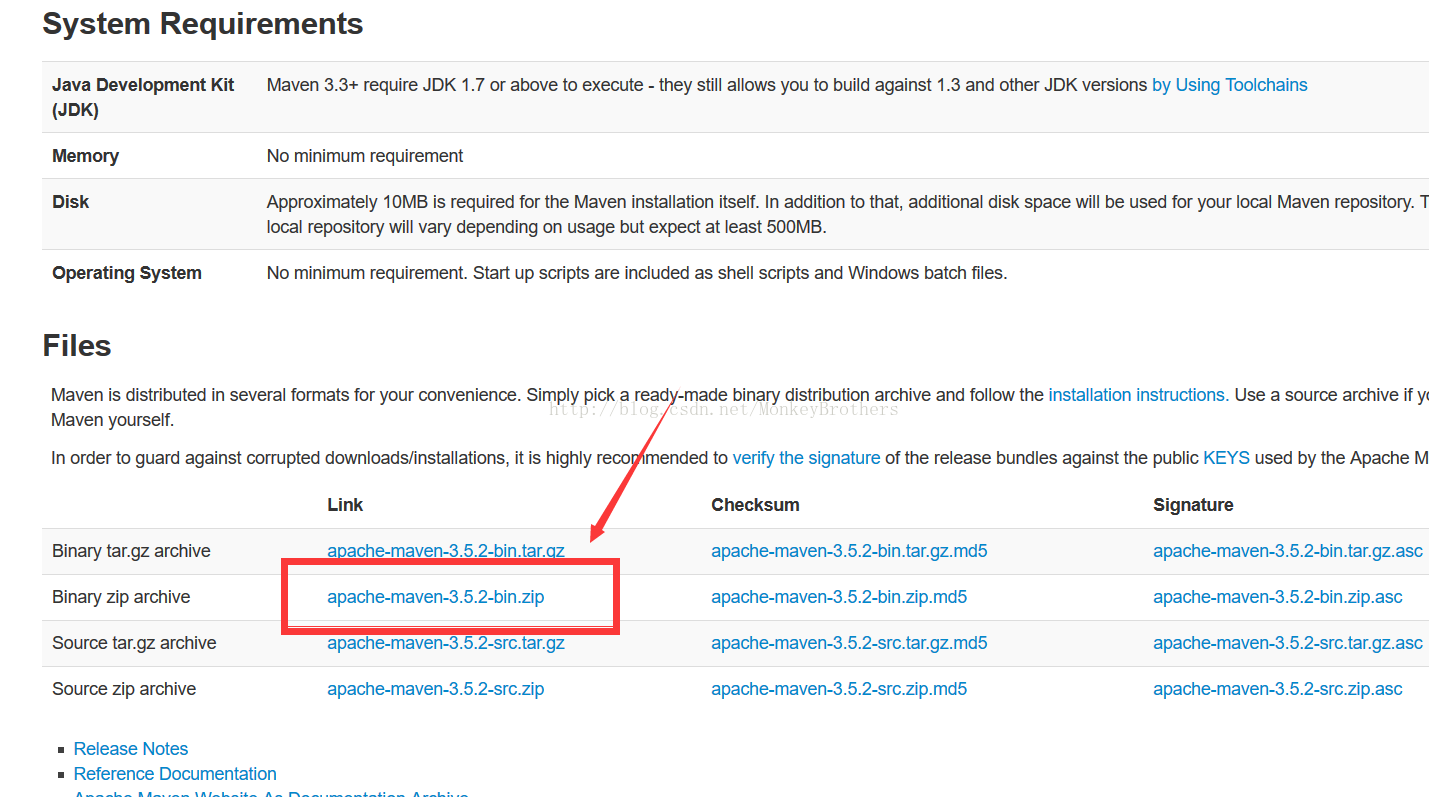1429x797 pixels.
Task: Click the 'Memory' row label
Action: point(85,156)
